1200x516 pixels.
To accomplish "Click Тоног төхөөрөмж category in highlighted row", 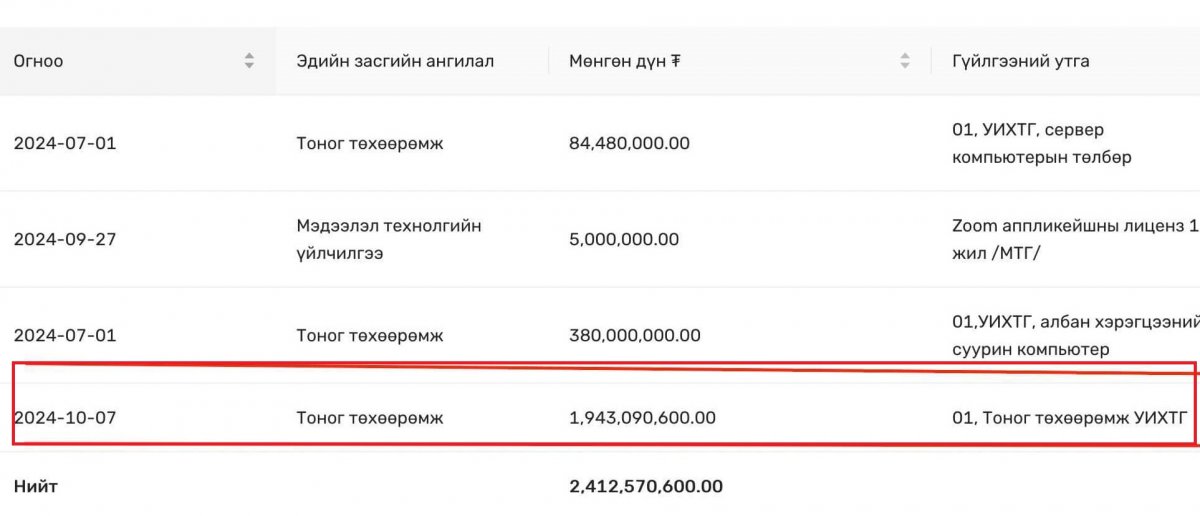I will (x=370, y=417).
